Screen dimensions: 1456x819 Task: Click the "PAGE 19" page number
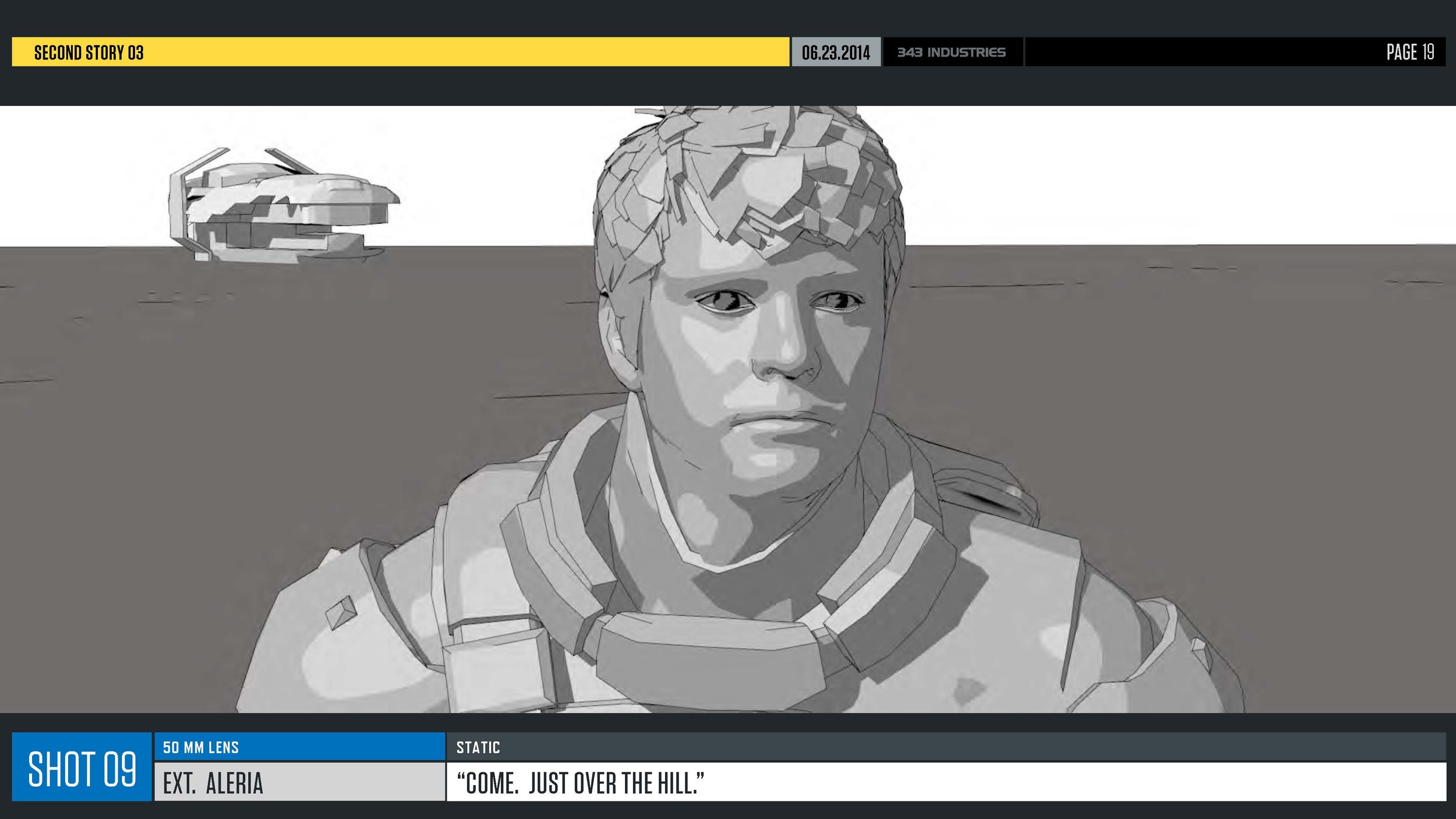tap(1410, 52)
